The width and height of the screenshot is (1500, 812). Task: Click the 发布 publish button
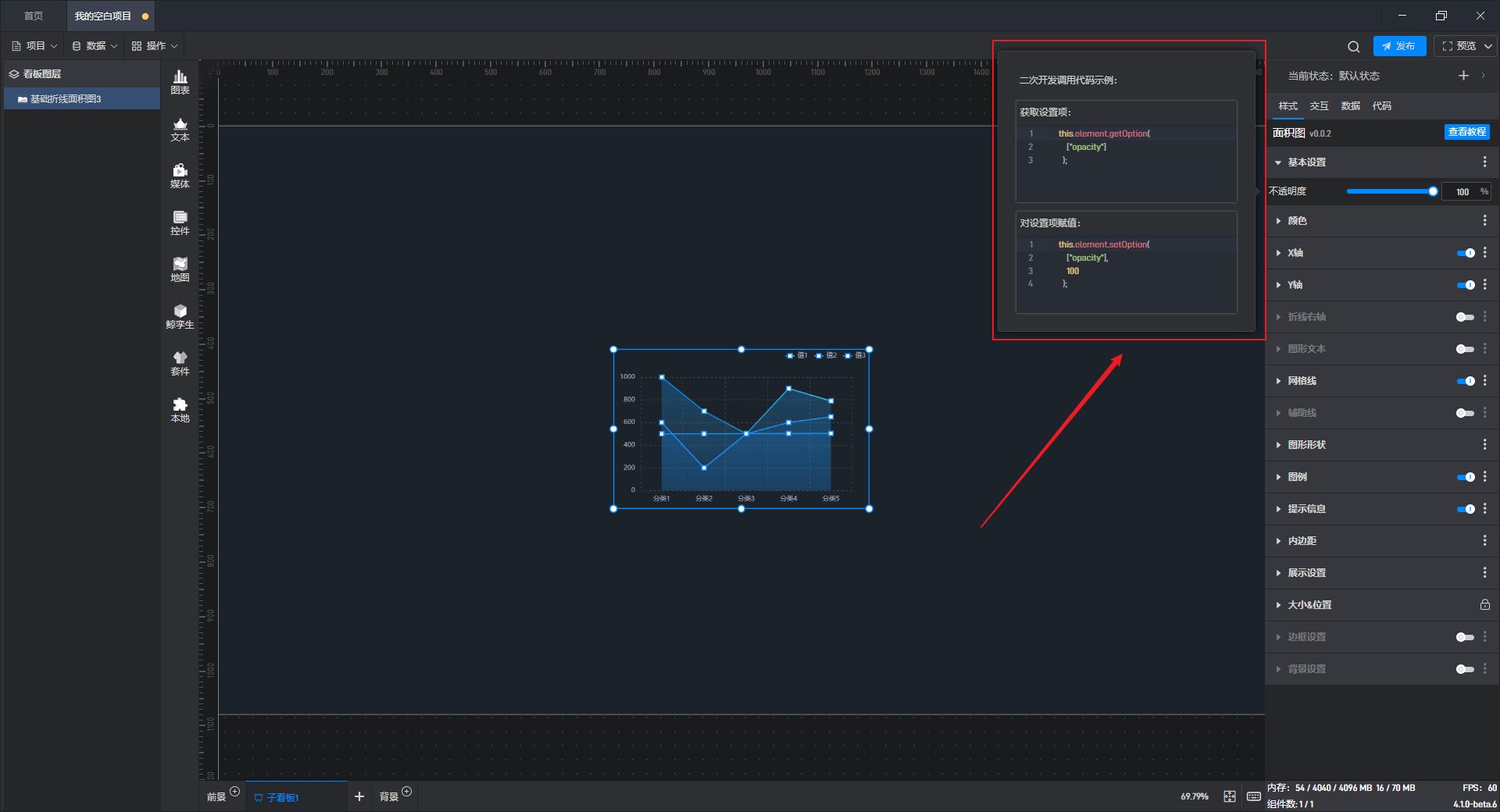1399,46
